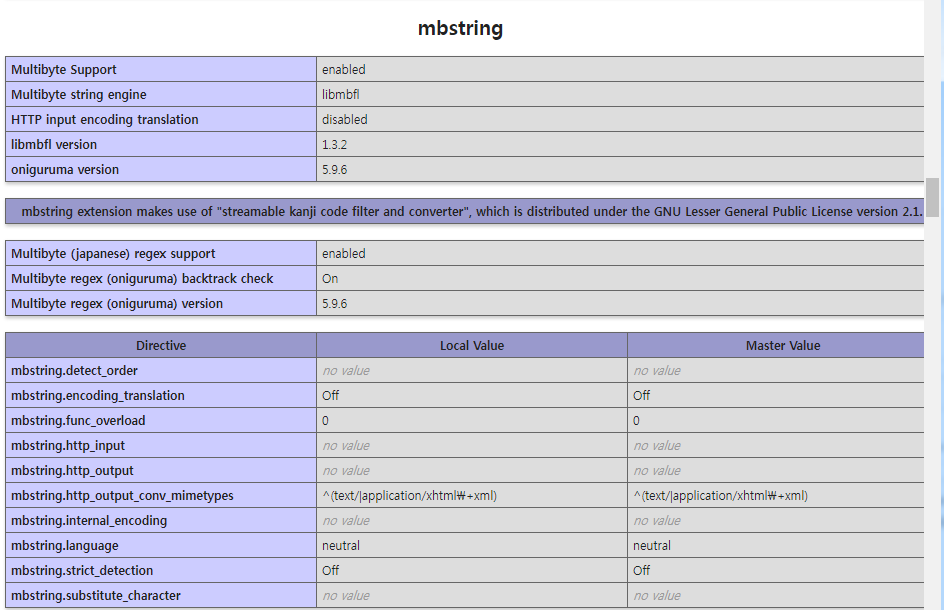Click the mbstring.http_input directive name
The image size is (944, 610).
(x=68, y=446)
